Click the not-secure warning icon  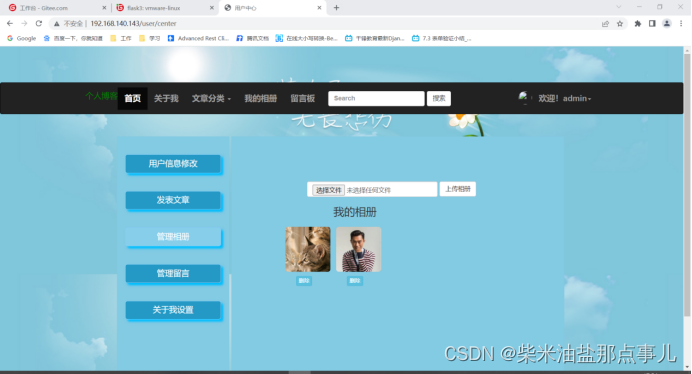56,24
